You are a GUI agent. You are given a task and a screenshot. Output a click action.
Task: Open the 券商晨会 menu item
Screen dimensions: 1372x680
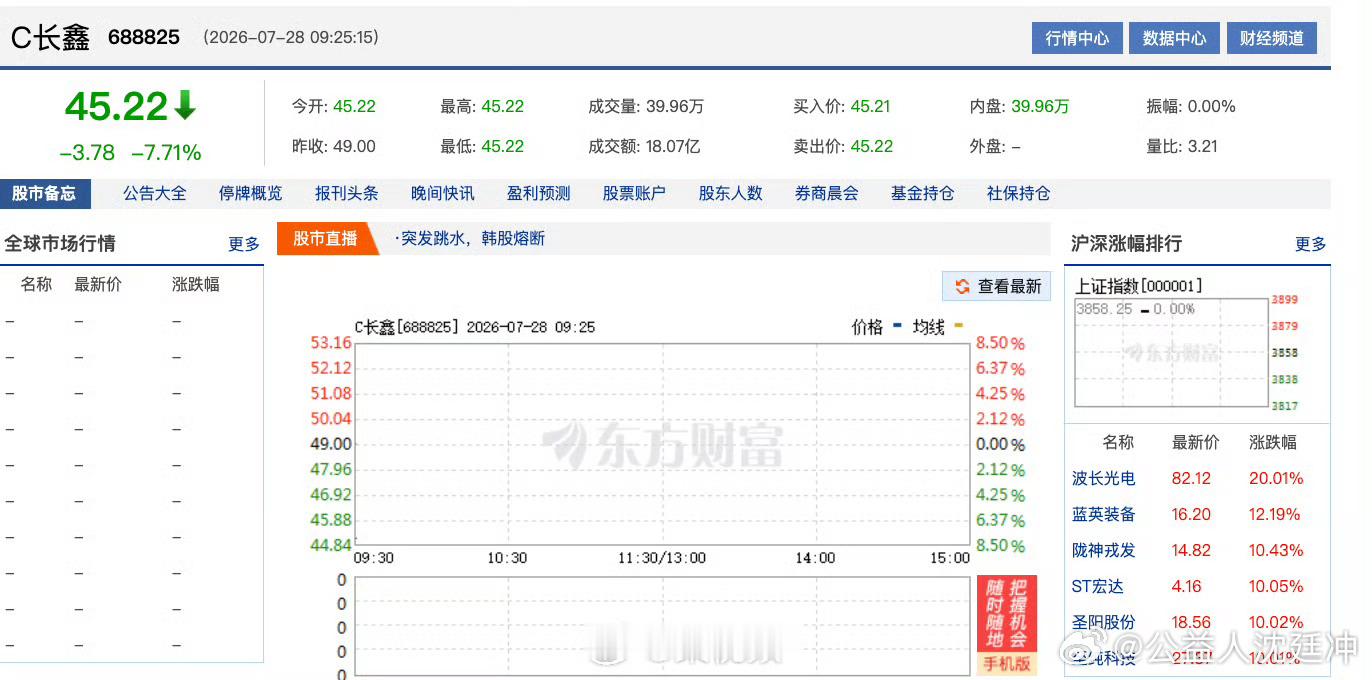click(x=827, y=193)
